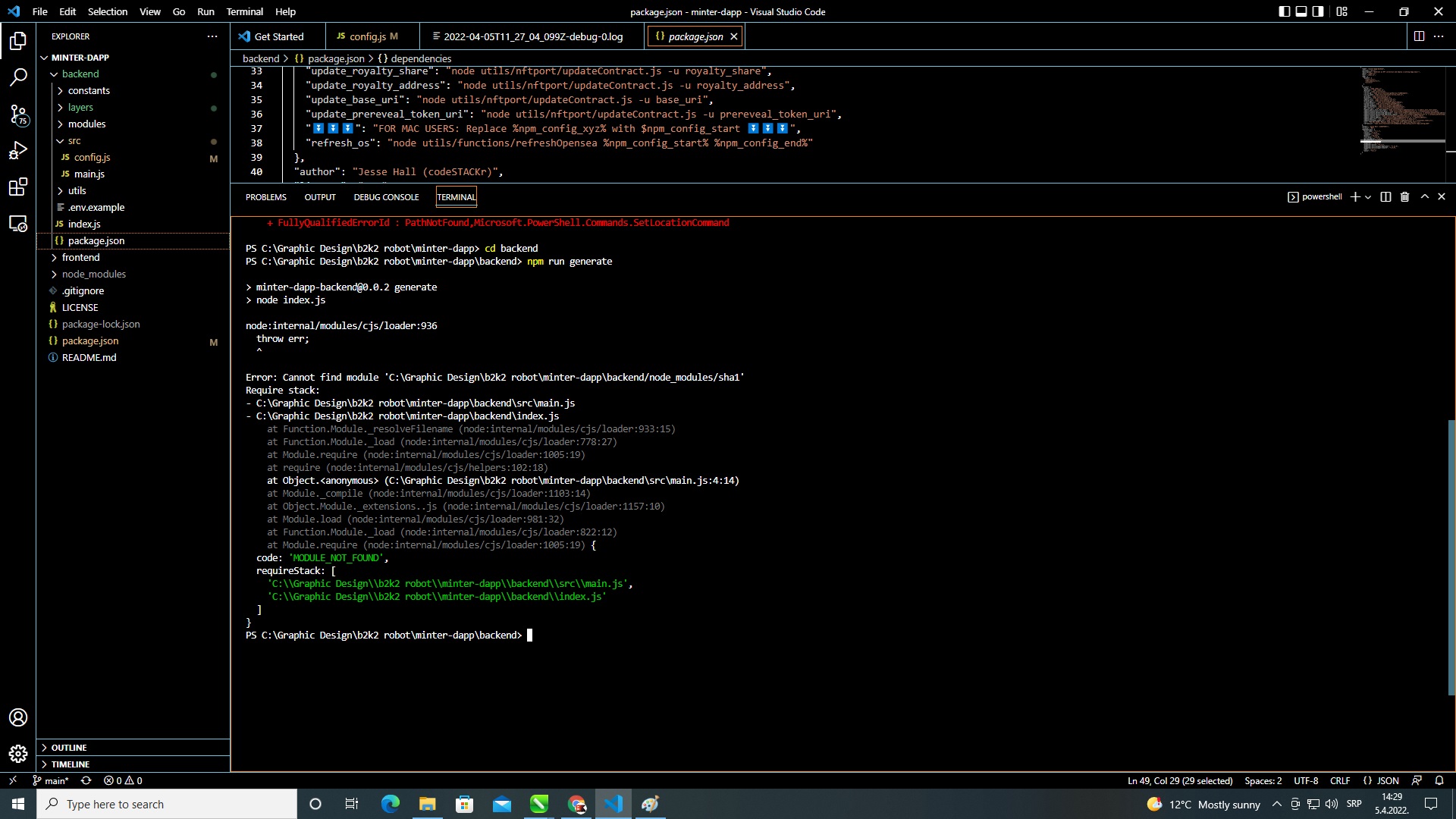Open the errors and warnings indicator

(121, 780)
